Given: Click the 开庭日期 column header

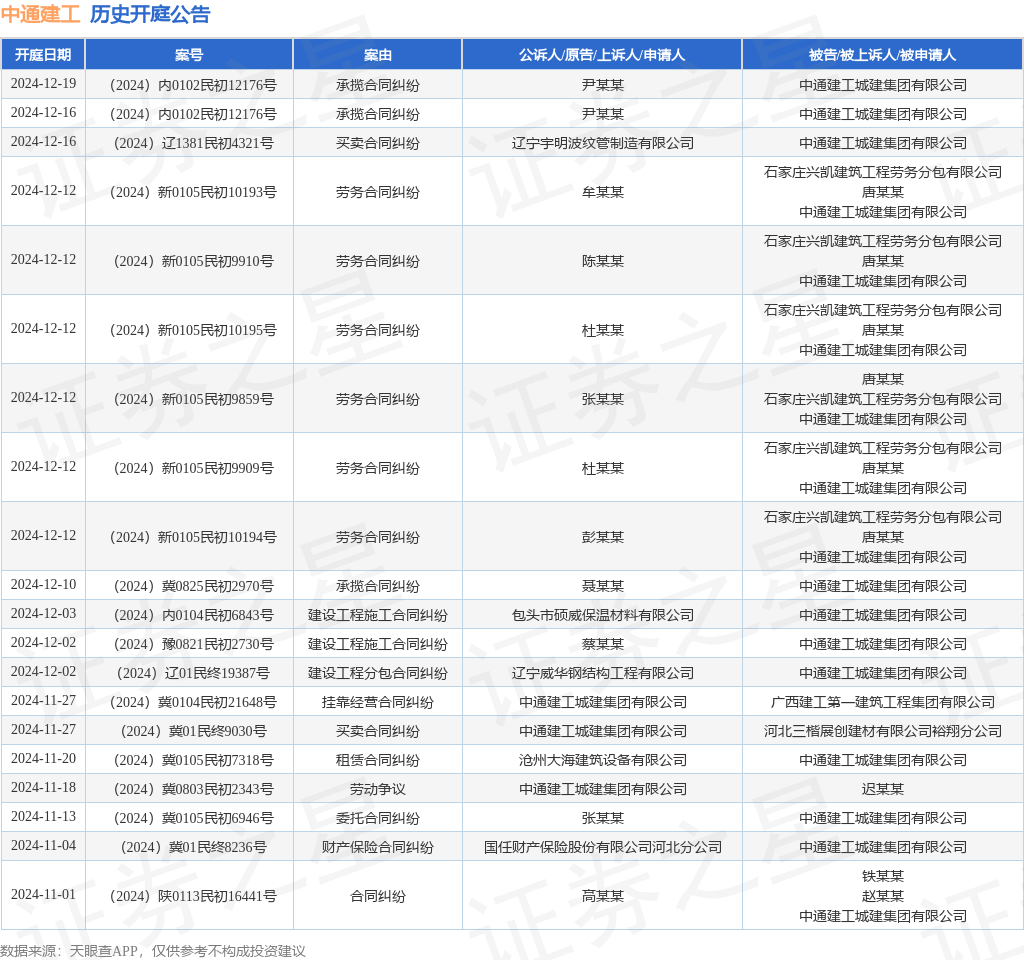Looking at the screenshot, I should pos(43,55).
